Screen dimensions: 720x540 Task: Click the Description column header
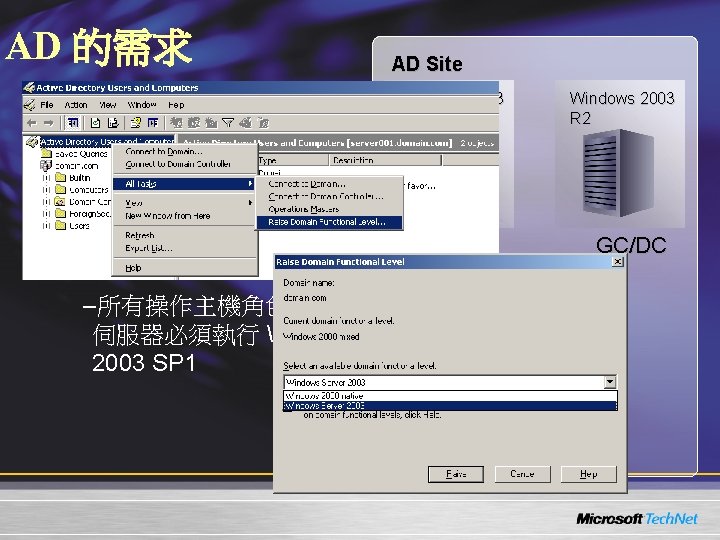385,160
